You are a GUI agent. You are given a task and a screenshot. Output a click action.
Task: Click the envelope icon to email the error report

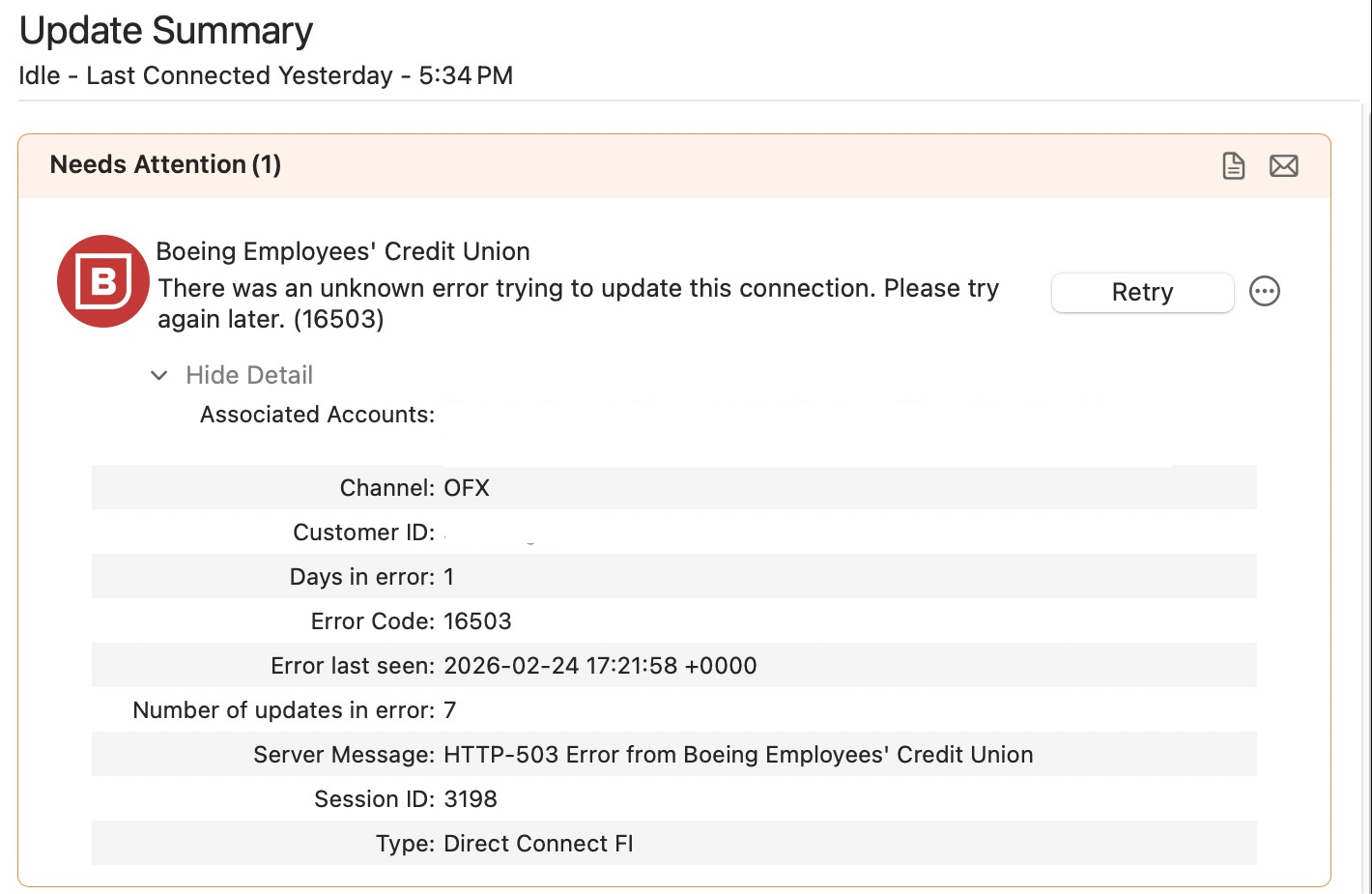[1284, 165]
